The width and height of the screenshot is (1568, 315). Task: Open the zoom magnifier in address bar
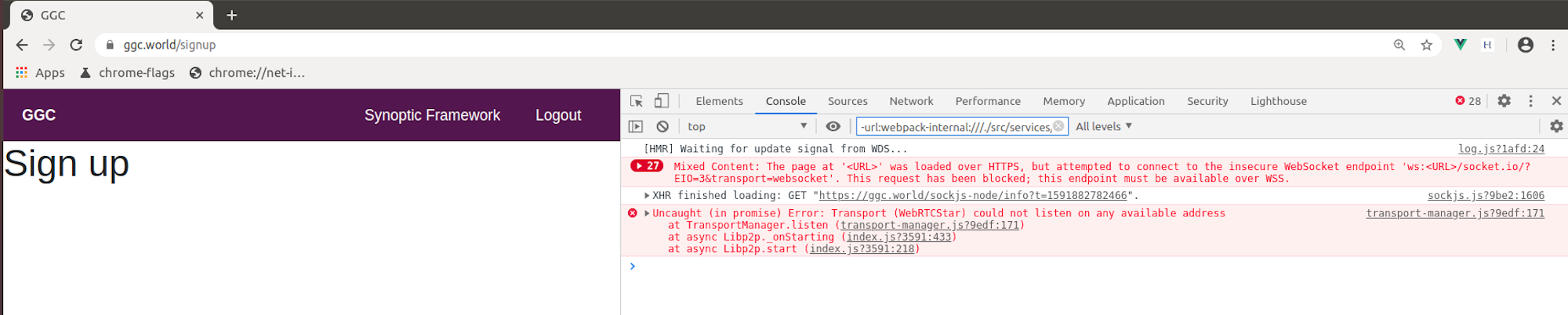coord(1399,45)
